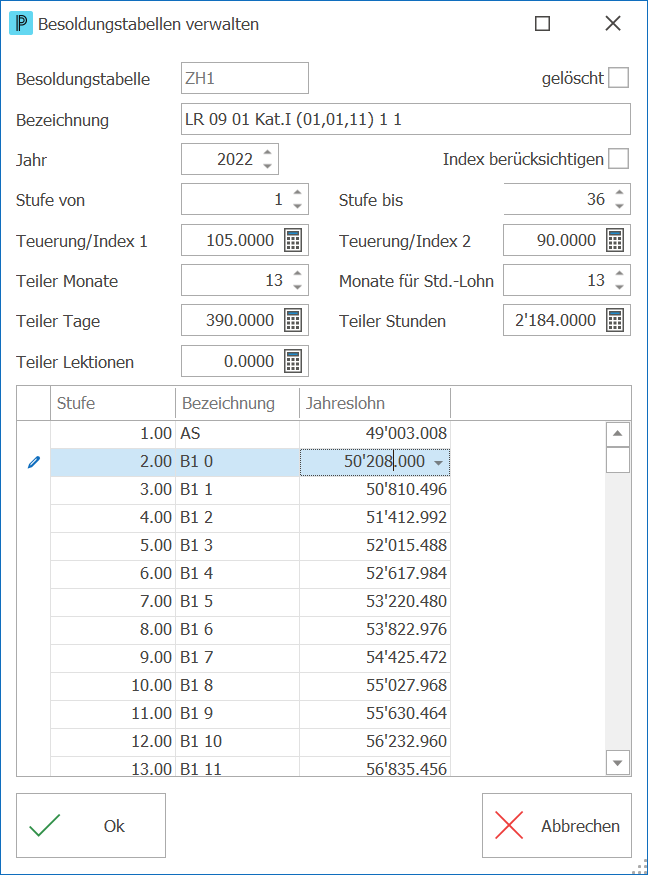Click Jahreslohn cell 49'003.008
Screen dimensions: 648x875
(375, 434)
